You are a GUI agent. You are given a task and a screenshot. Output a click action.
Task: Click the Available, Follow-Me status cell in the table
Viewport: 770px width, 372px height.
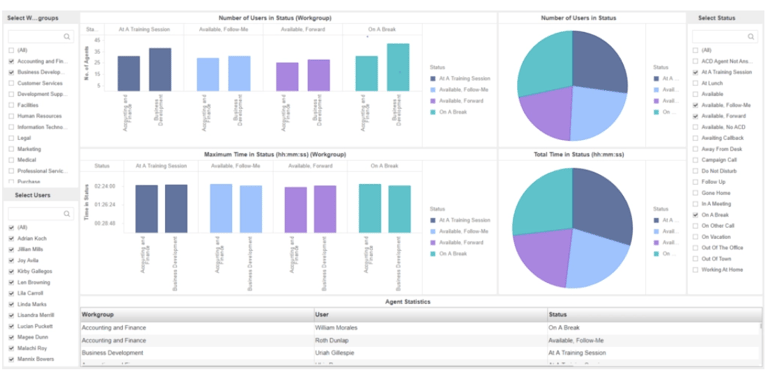pos(653,341)
